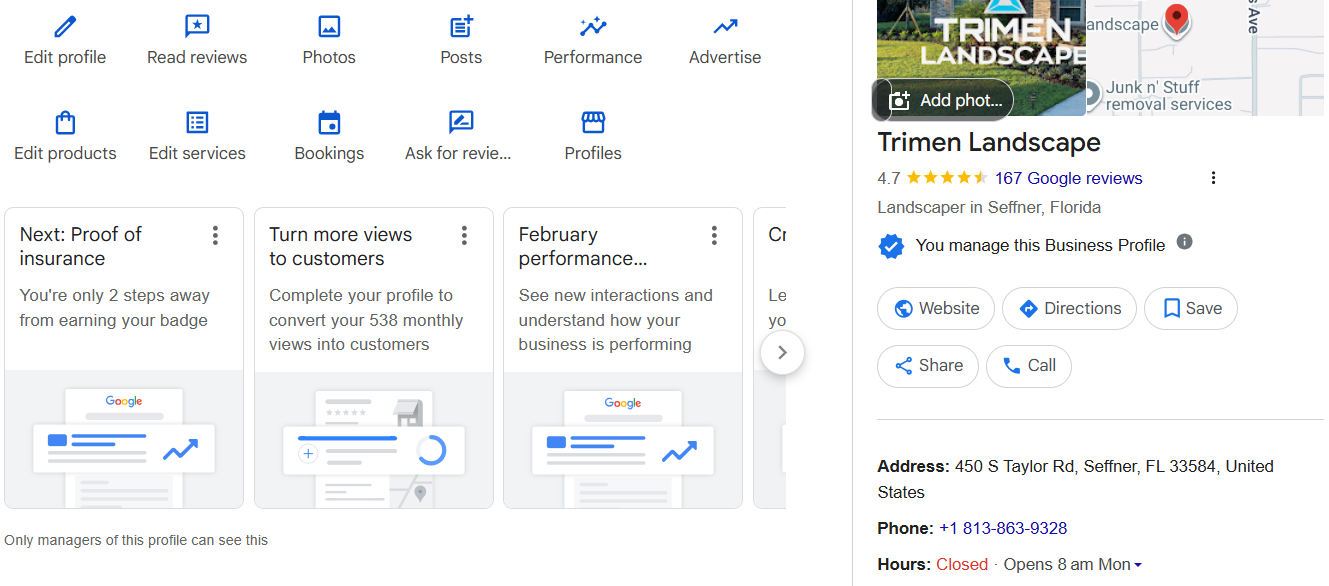Screen dimensions: 1329x586
Task: Open the Advertise trend icon
Action: pyautogui.click(x=725, y=26)
